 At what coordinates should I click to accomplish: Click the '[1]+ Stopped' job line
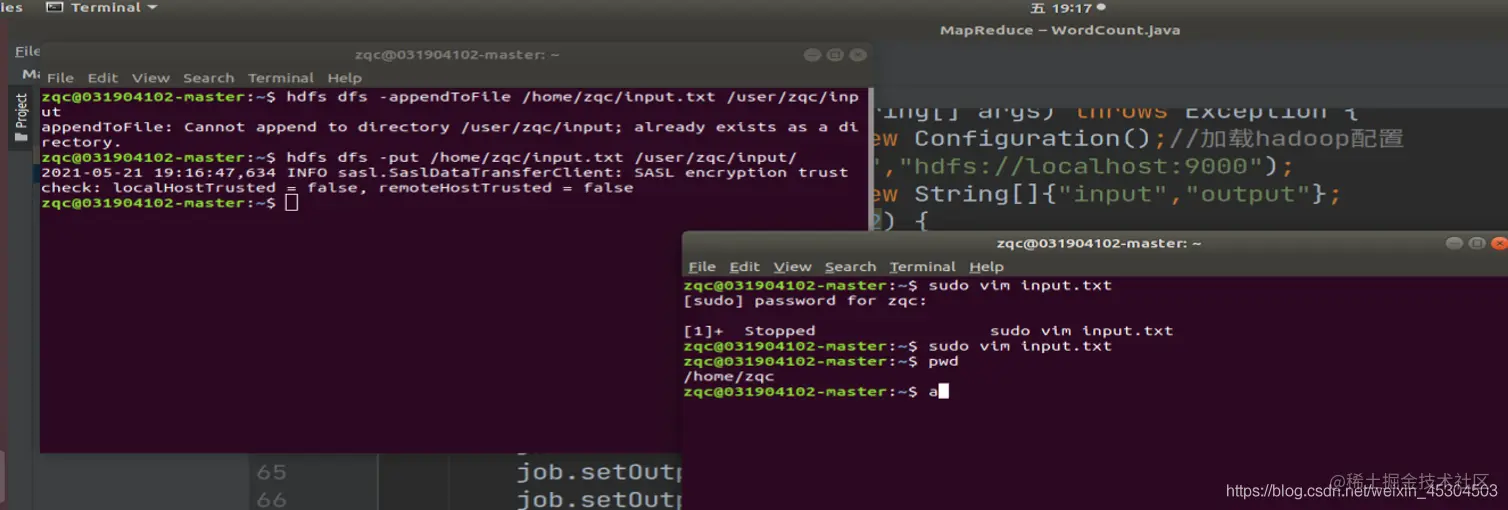click(928, 330)
